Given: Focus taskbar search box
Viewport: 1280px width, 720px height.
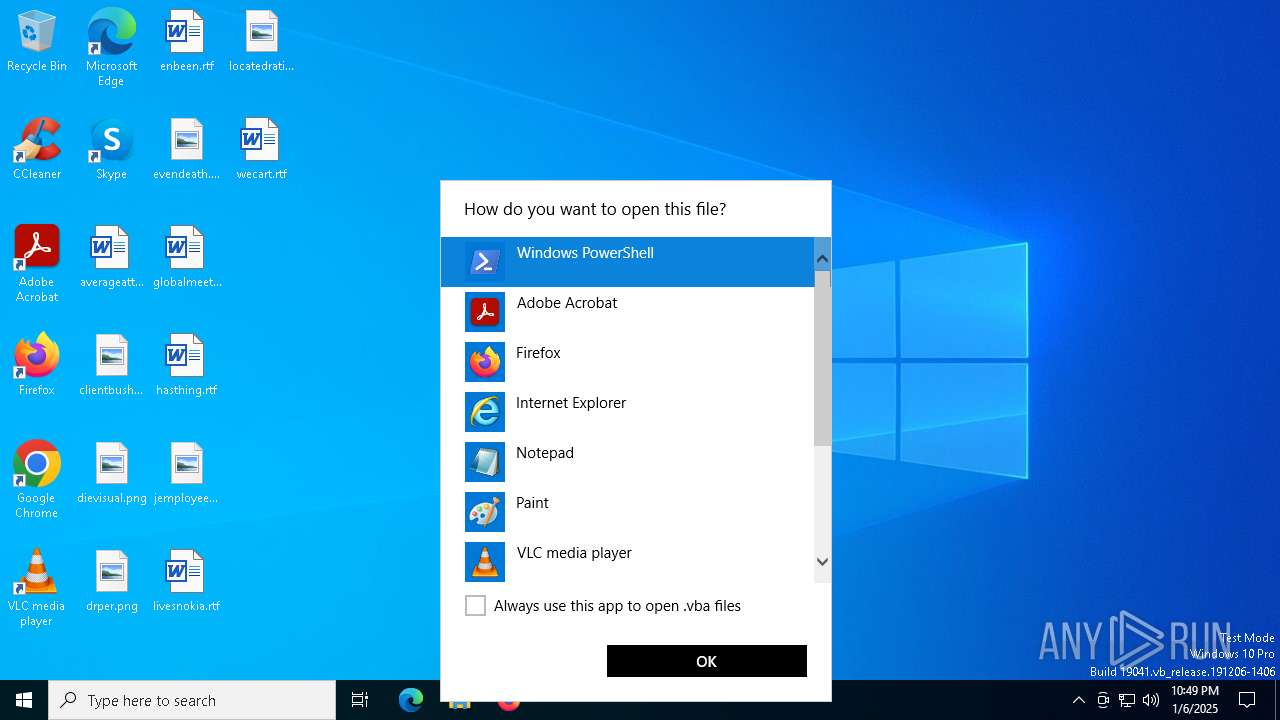Looking at the screenshot, I should 192,700.
